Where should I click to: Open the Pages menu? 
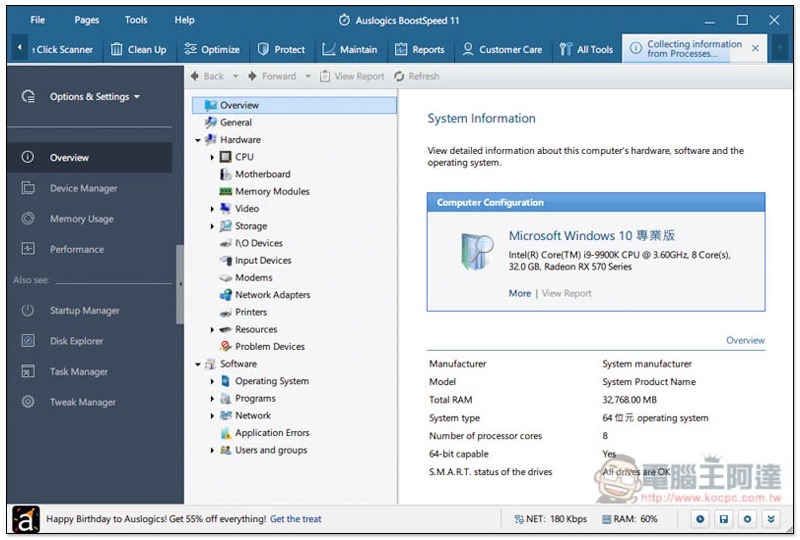coord(87,20)
